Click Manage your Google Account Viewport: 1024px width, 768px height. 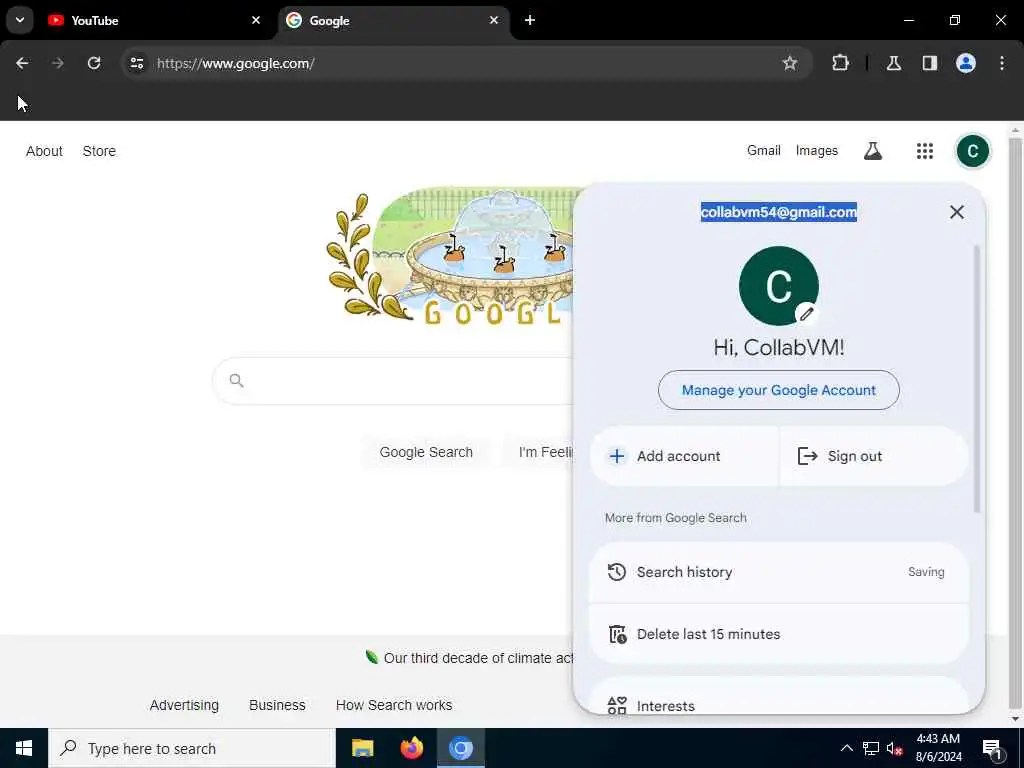point(778,390)
